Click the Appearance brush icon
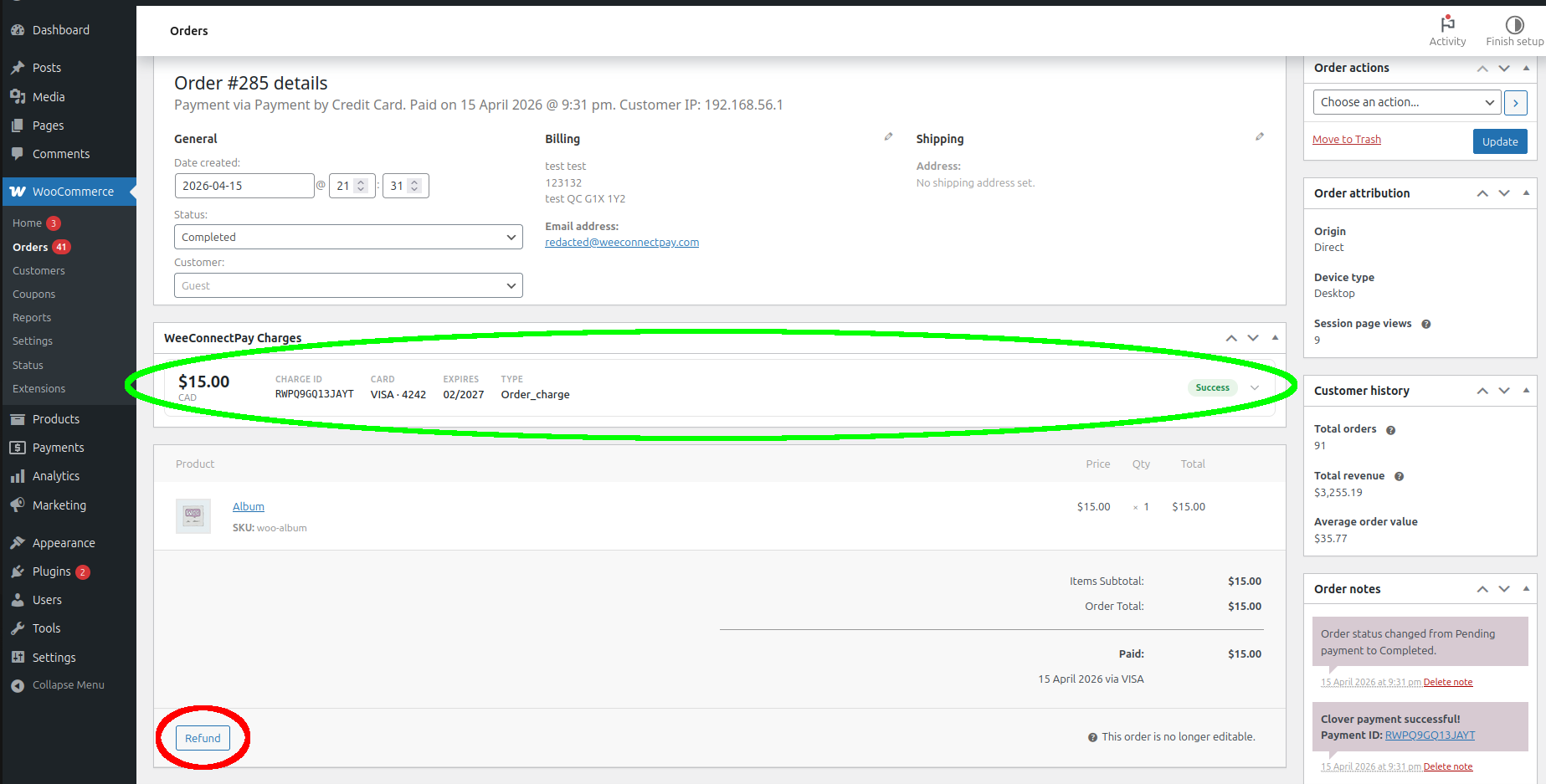This screenshot has height=784, width=1546. tap(18, 543)
